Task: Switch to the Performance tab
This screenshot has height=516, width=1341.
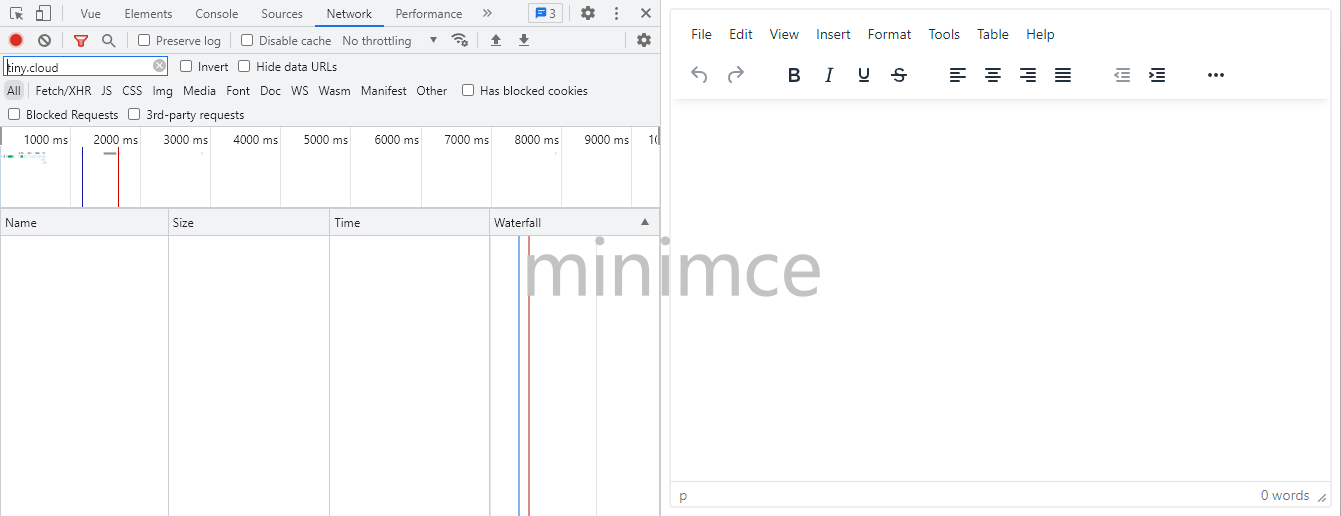Action: [x=429, y=13]
